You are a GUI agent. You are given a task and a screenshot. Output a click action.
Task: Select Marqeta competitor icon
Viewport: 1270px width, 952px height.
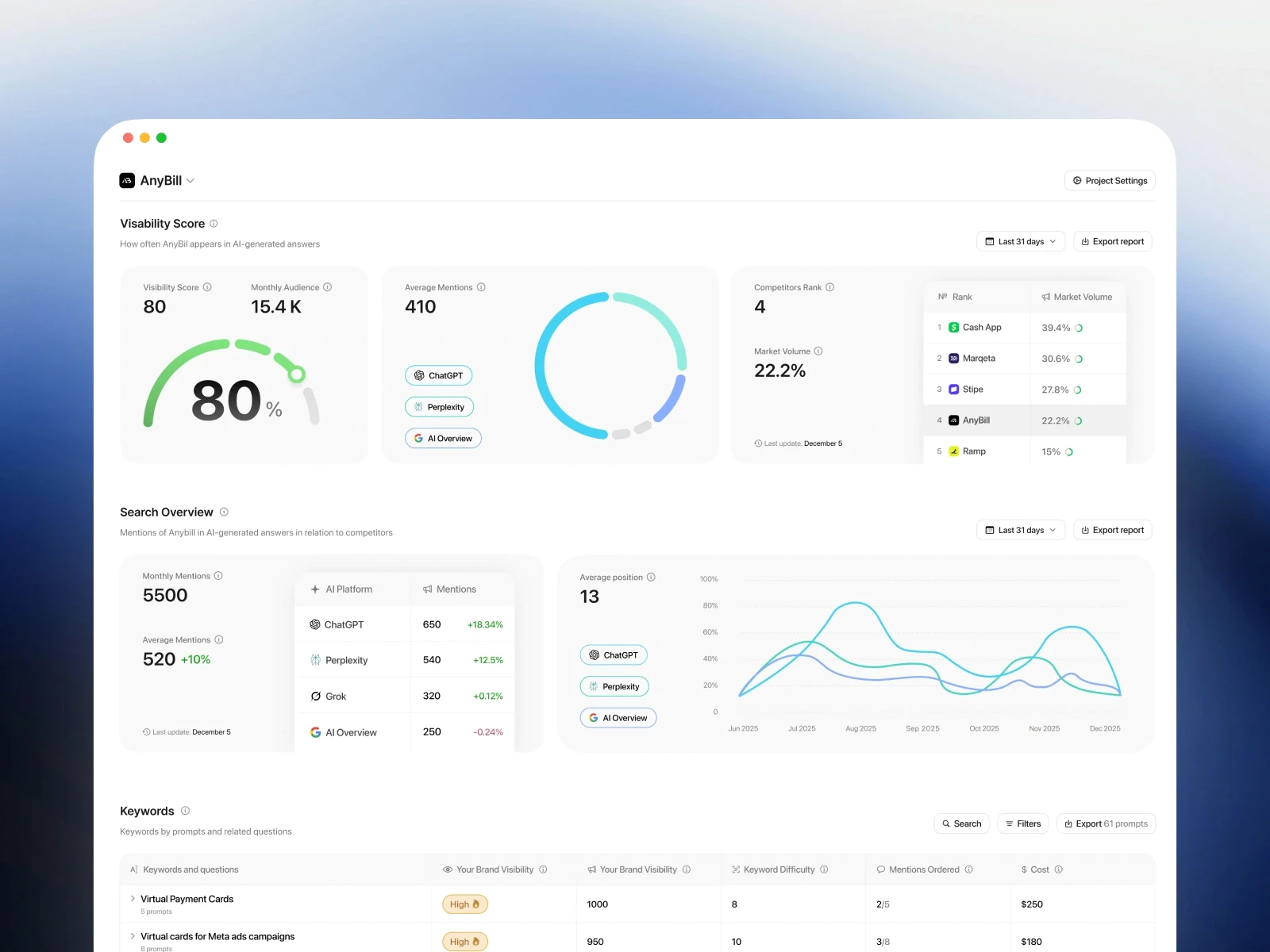pyautogui.click(x=954, y=358)
